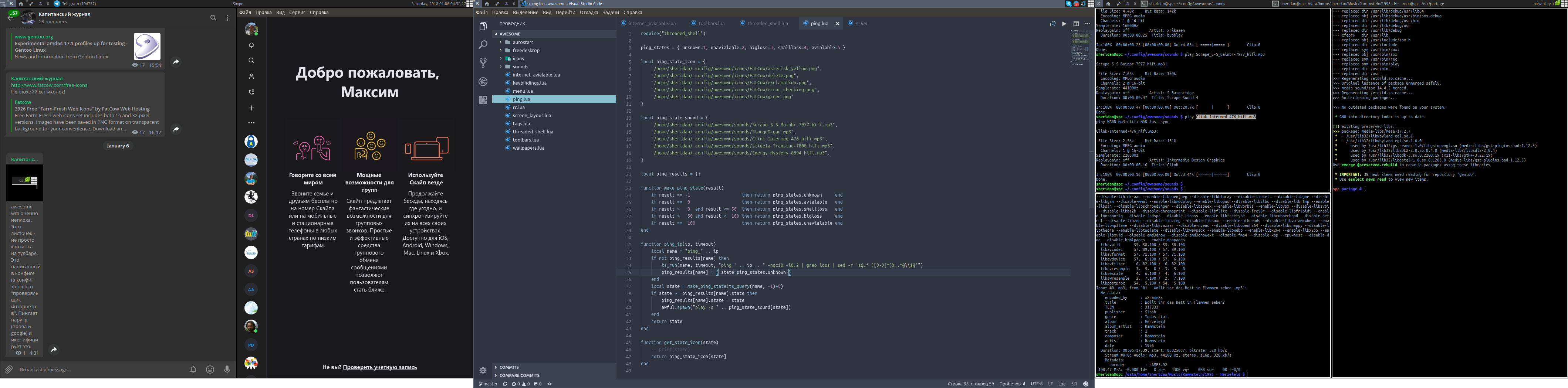This screenshot has height=388, width=1568.
Task: Toggle voice message microphone in Telegram
Action: (227, 369)
